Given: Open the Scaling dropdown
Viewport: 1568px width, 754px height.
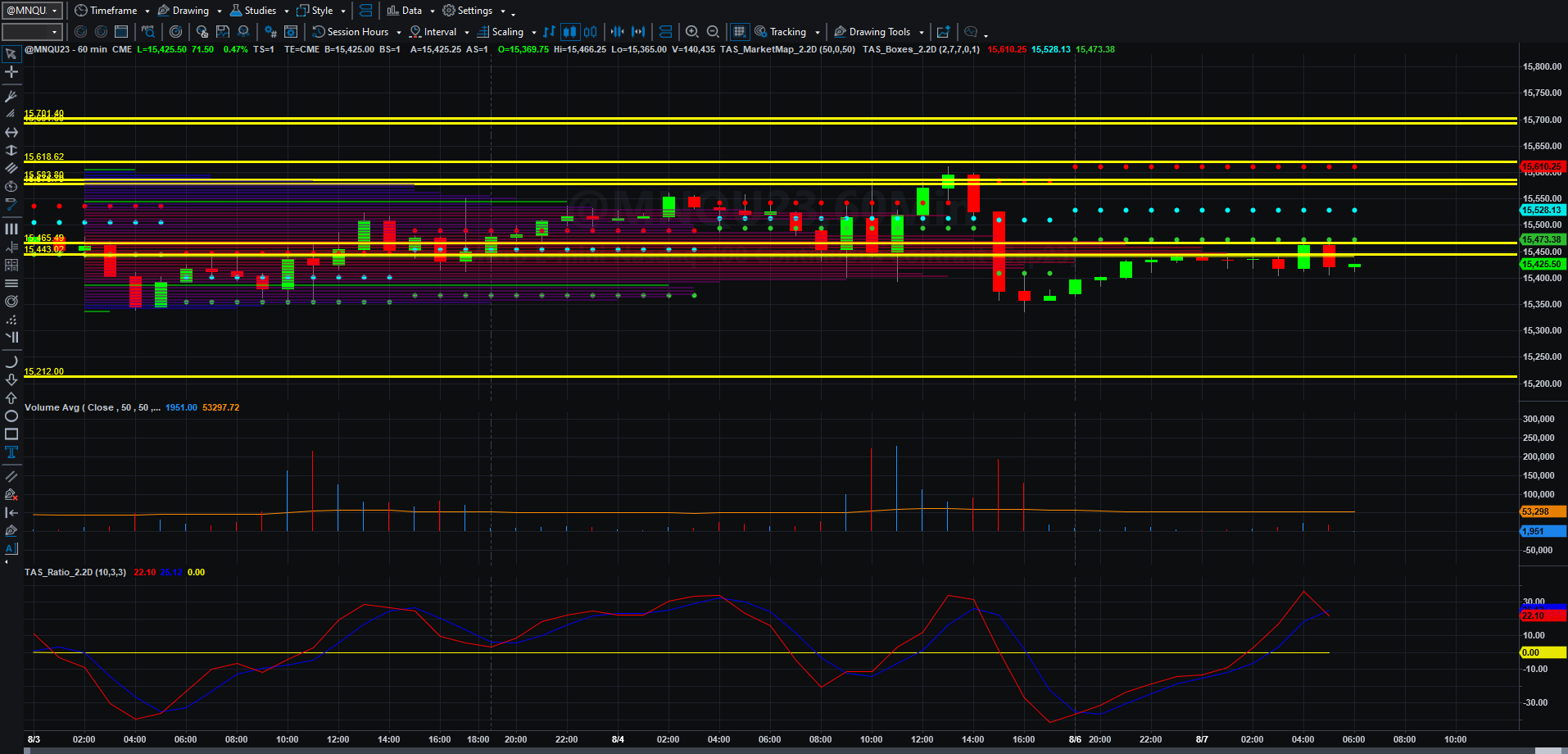Looking at the screenshot, I should tap(506, 32).
